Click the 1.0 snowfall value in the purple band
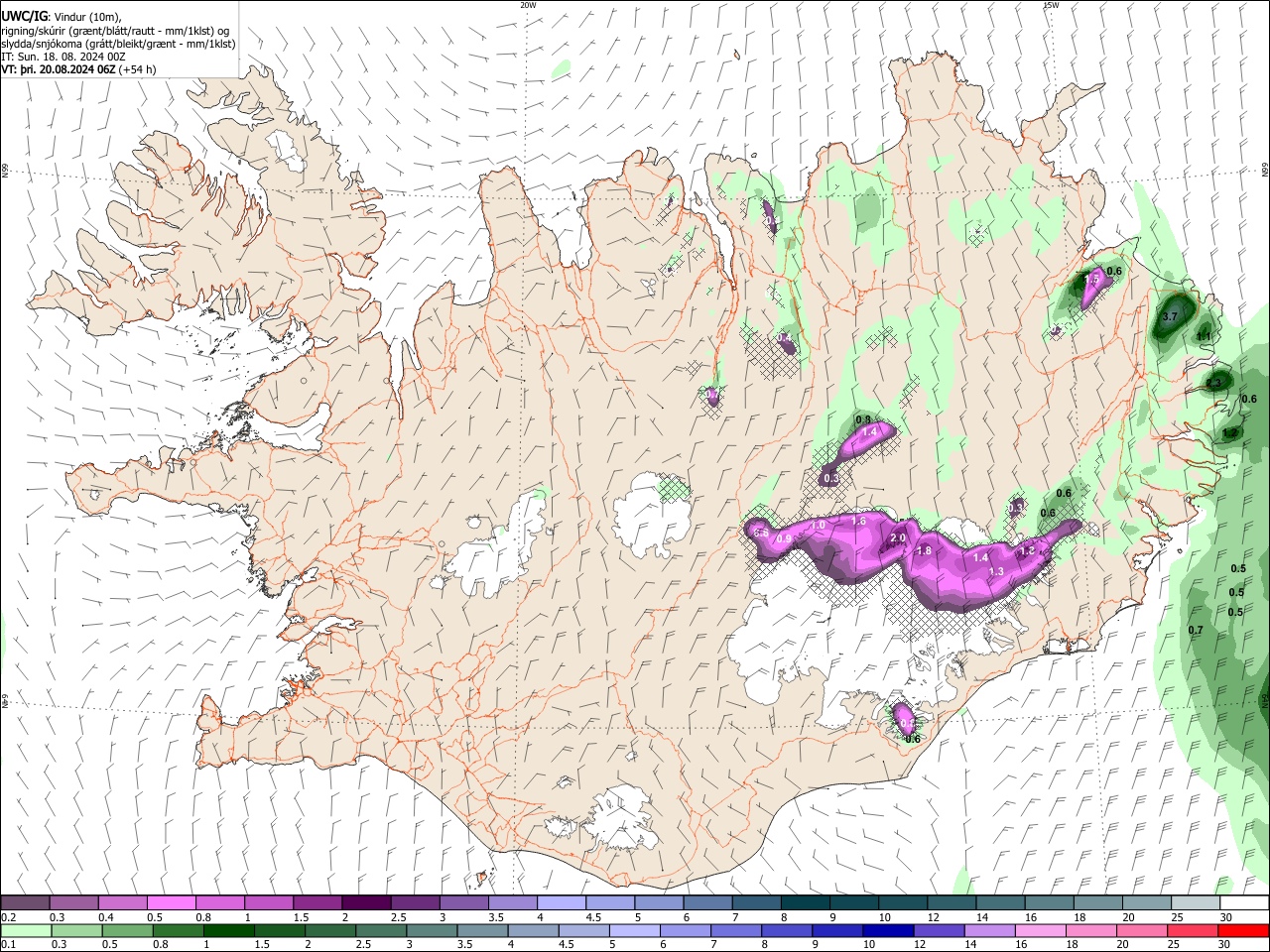Viewport: 1270px width, 952px height. (819, 525)
